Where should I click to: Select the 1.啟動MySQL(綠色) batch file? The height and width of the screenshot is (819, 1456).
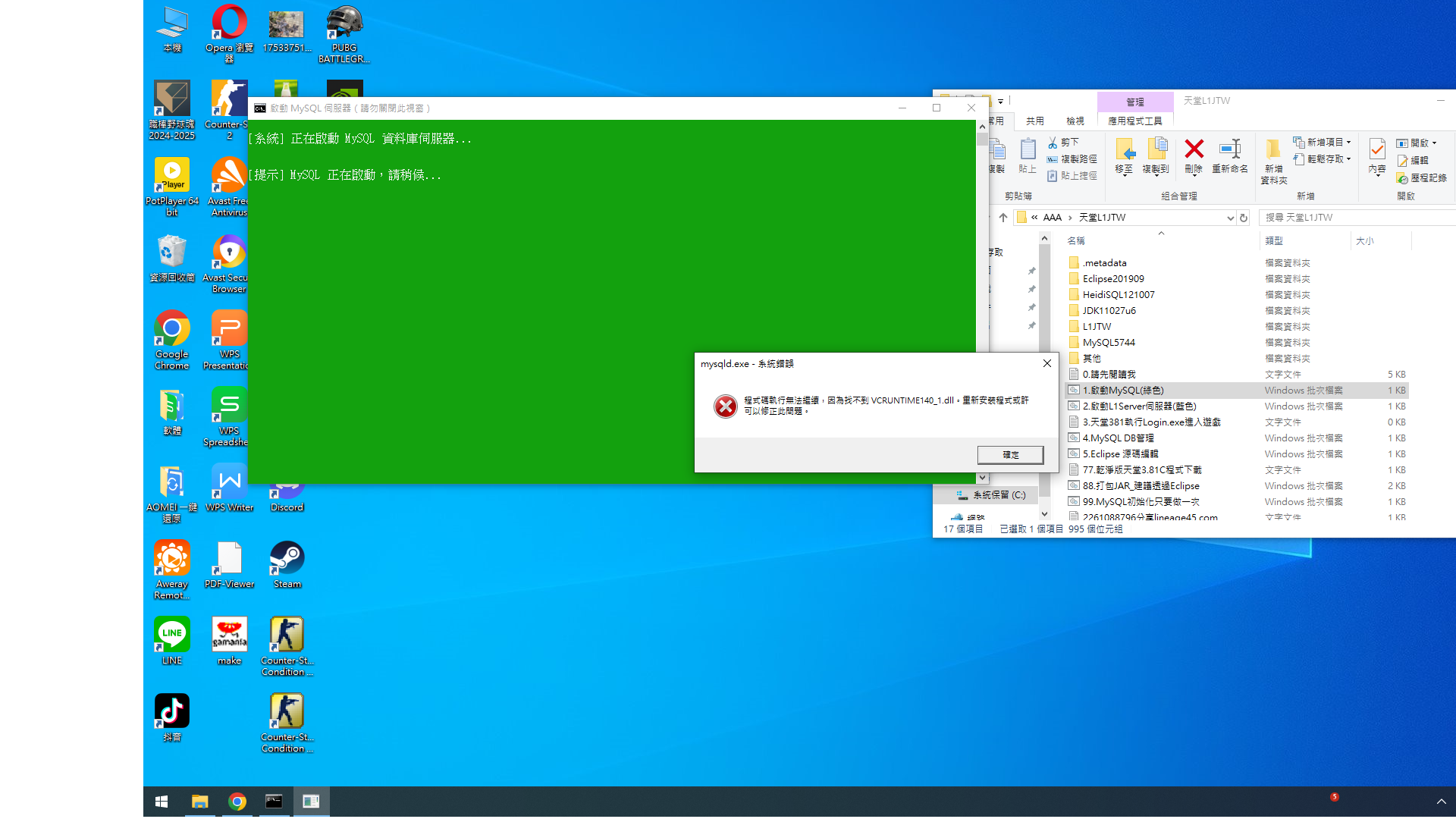(x=1237, y=391)
